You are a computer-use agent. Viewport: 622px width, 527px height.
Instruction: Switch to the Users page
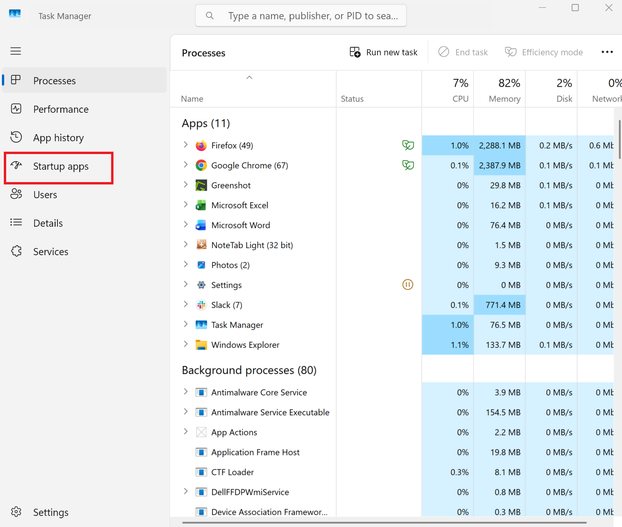84,195
